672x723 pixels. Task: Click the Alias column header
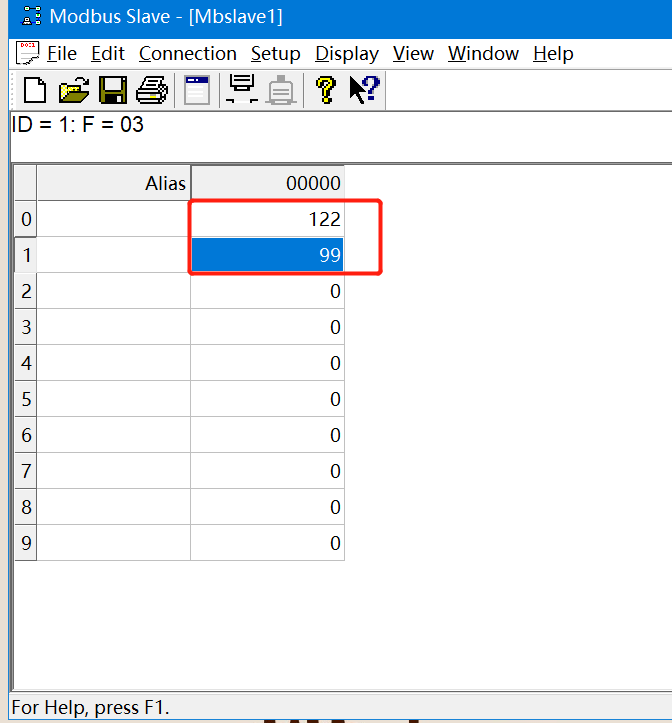[114, 183]
